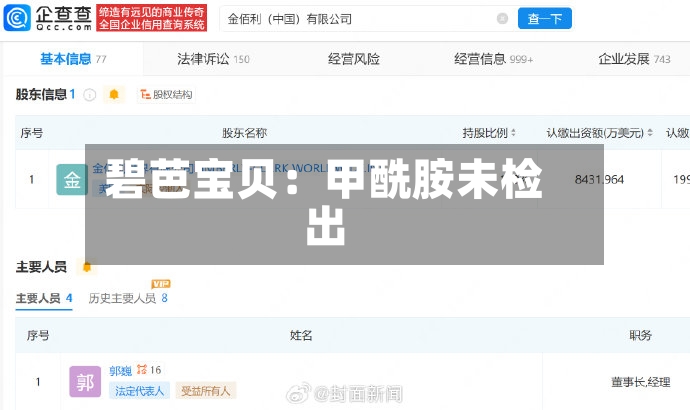Select the 历史主要人员 8 sub-tab
The image size is (690, 410).
click(x=128, y=298)
